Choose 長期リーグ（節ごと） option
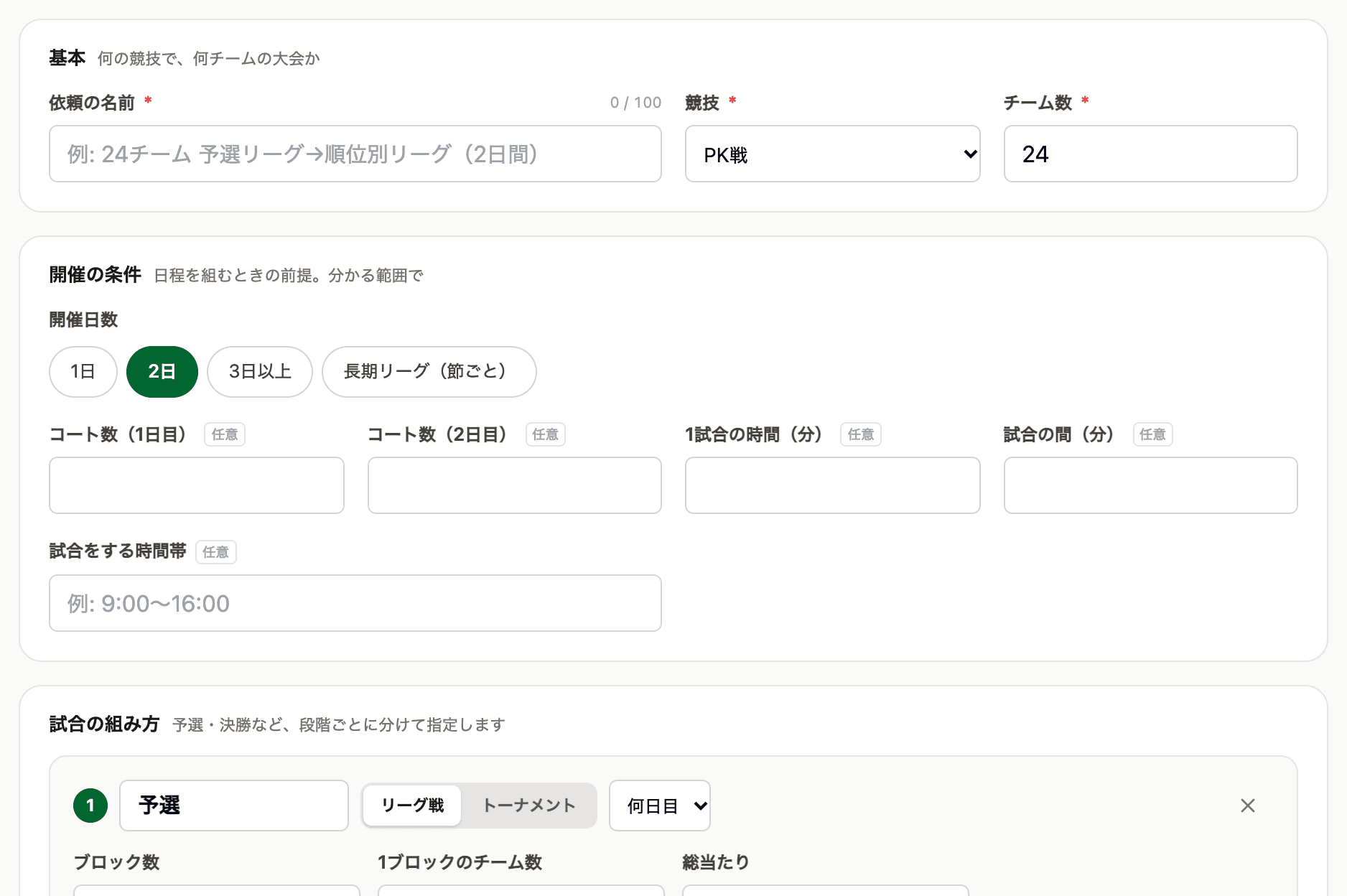 tap(429, 372)
